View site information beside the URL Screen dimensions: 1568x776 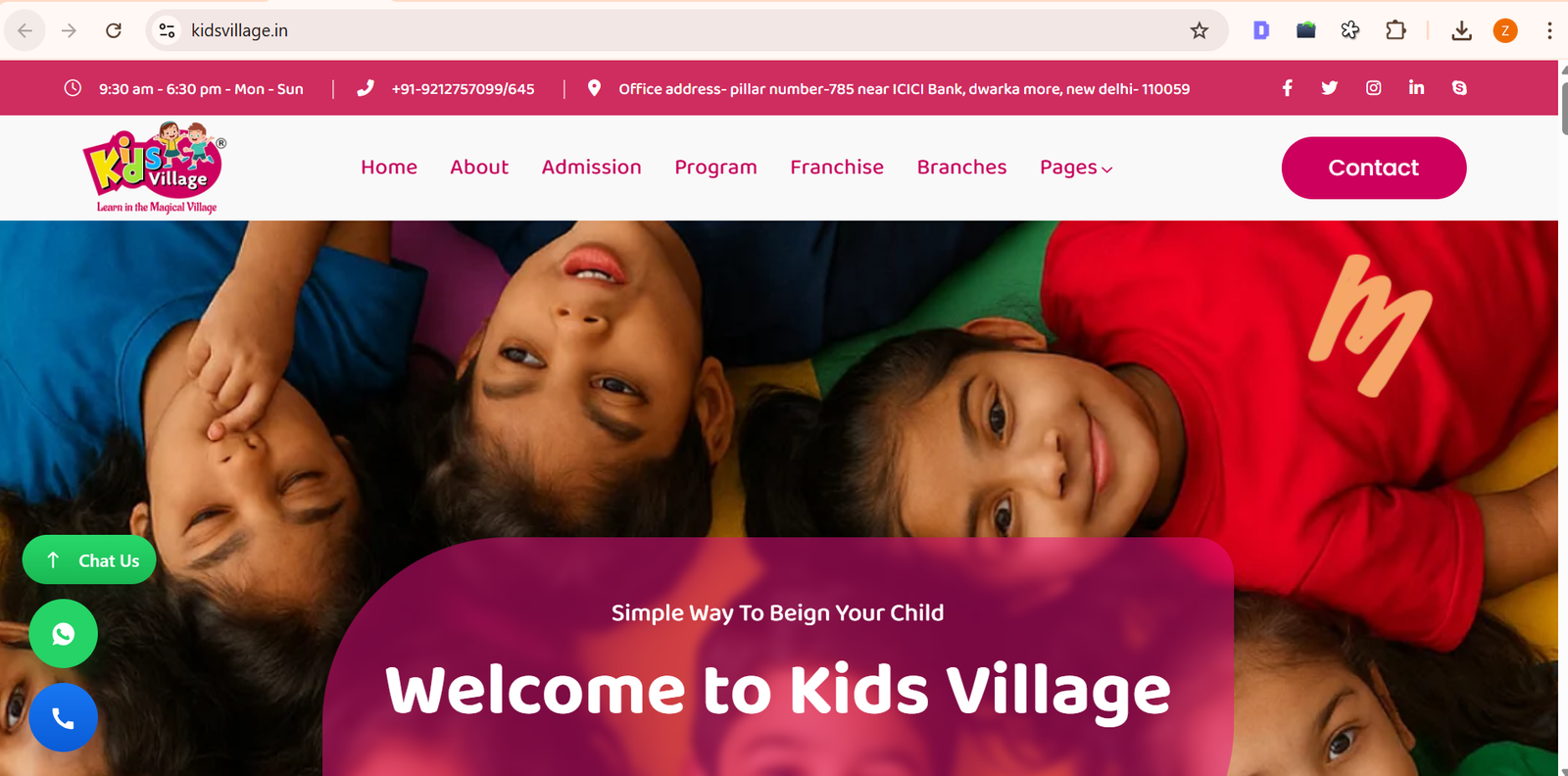pos(168,30)
